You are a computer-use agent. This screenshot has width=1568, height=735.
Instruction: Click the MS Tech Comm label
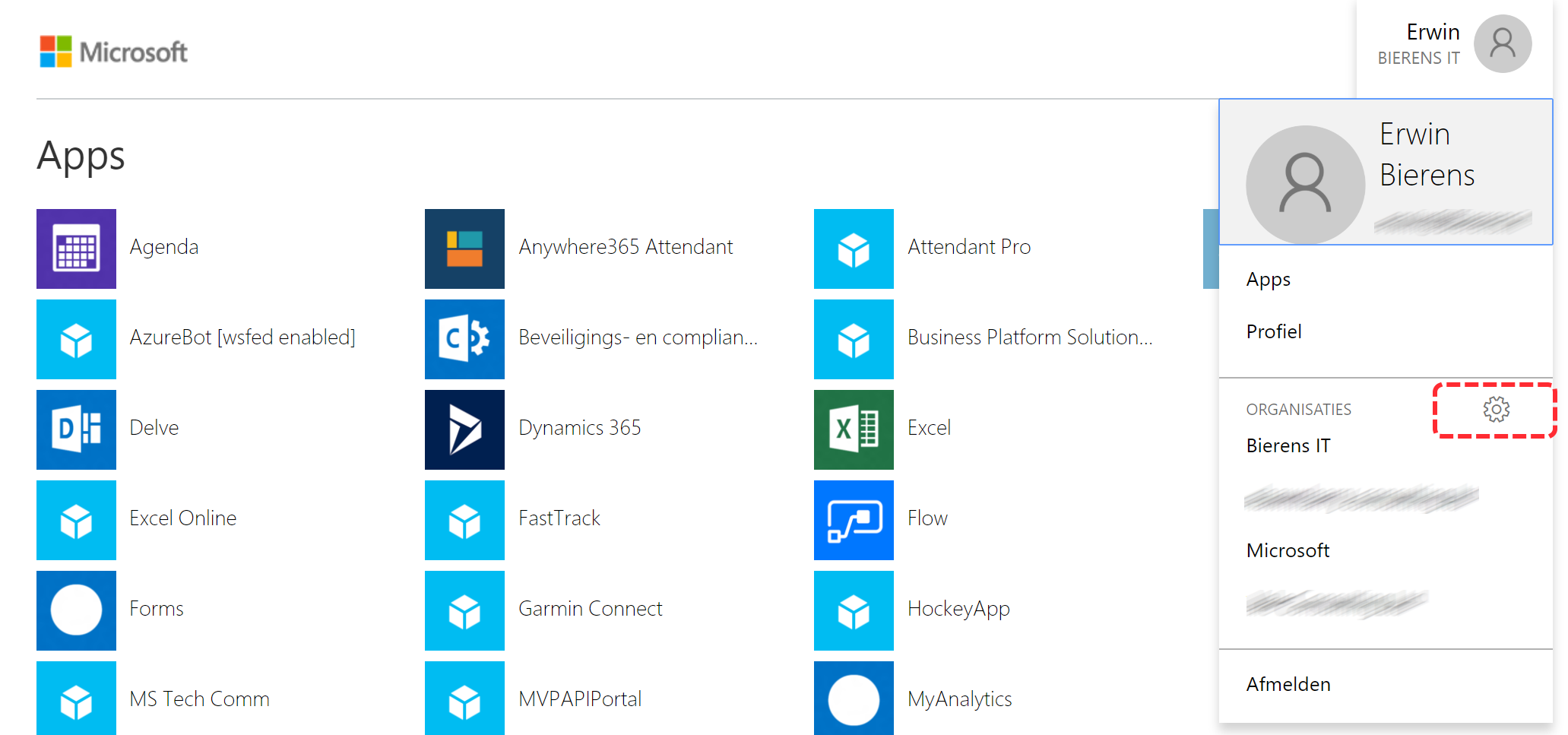(200, 699)
